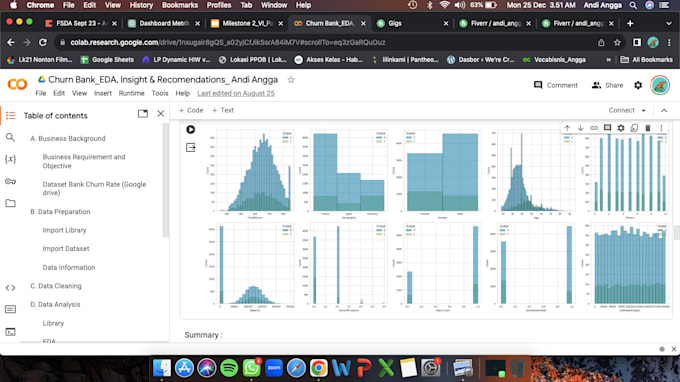Screen dimensions: 680x382
Task: Click the browser address bar
Action: click(x=330, y=42)
